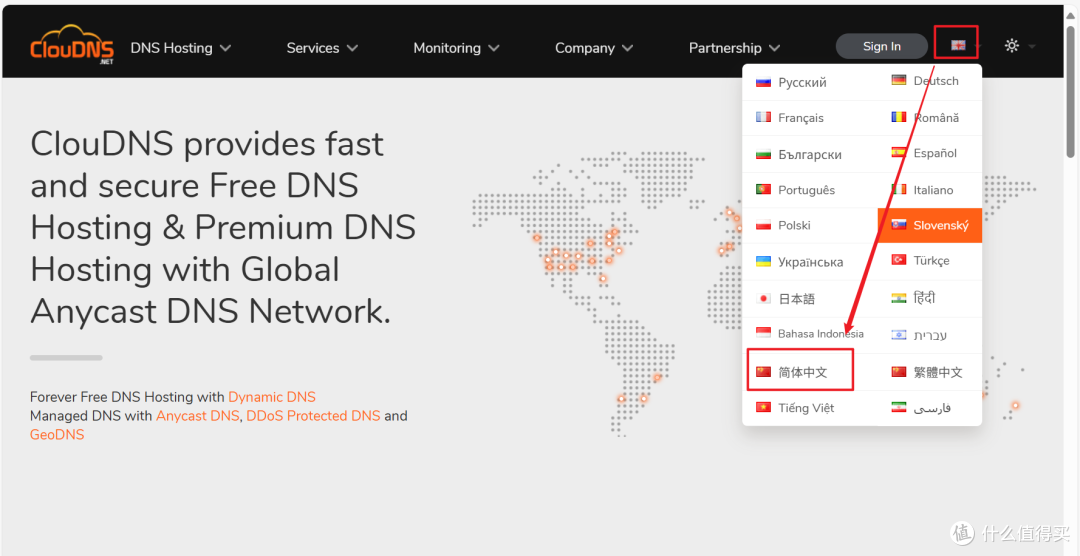The width and height of the screenshot is (1080, 556).
Task: Click the Vietnamese flag icon
Action: tap(762, 407)
